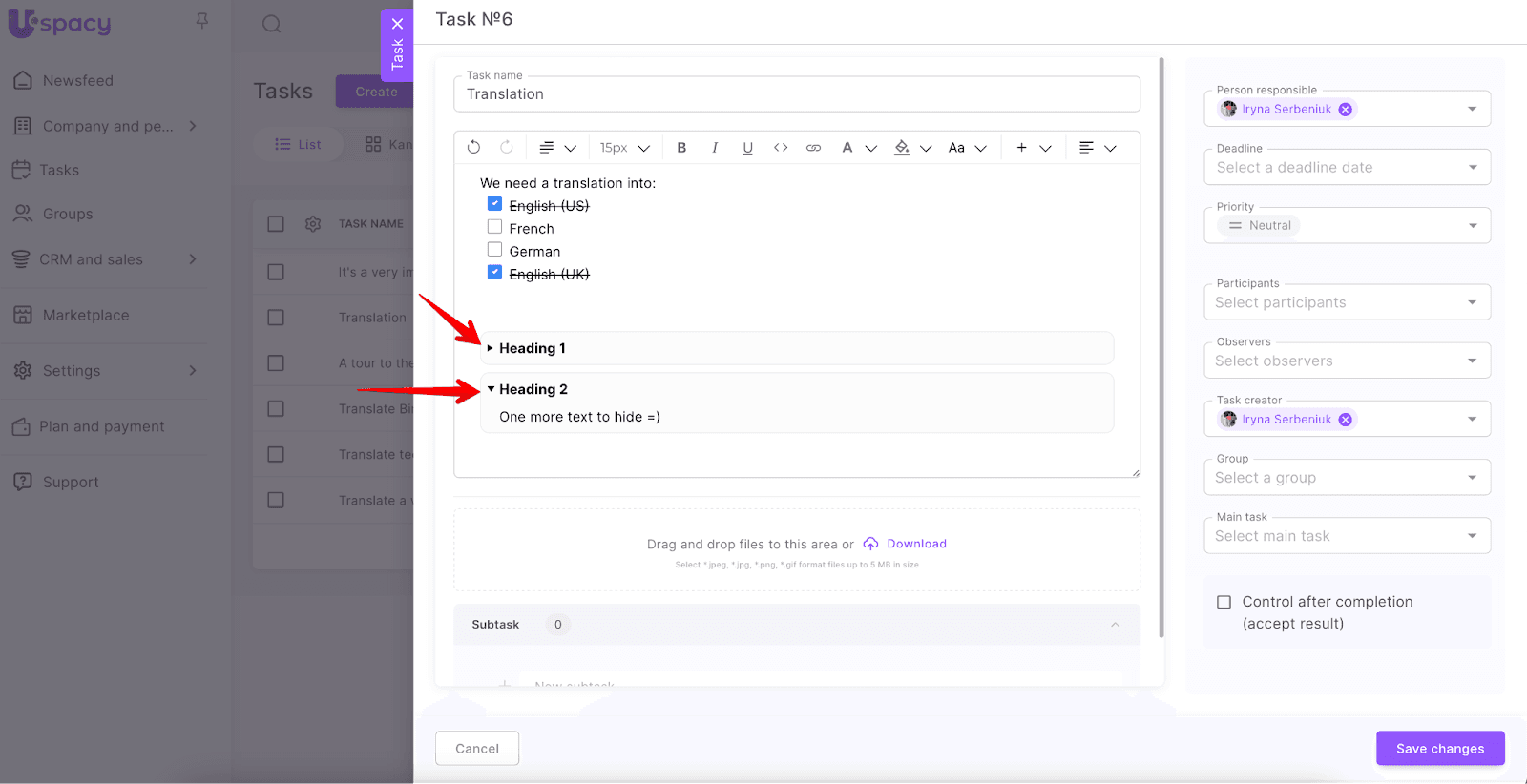Enable Control after completion checkbox
The height and width of the screenshot is (784, 1527).
pos(1224,602)
